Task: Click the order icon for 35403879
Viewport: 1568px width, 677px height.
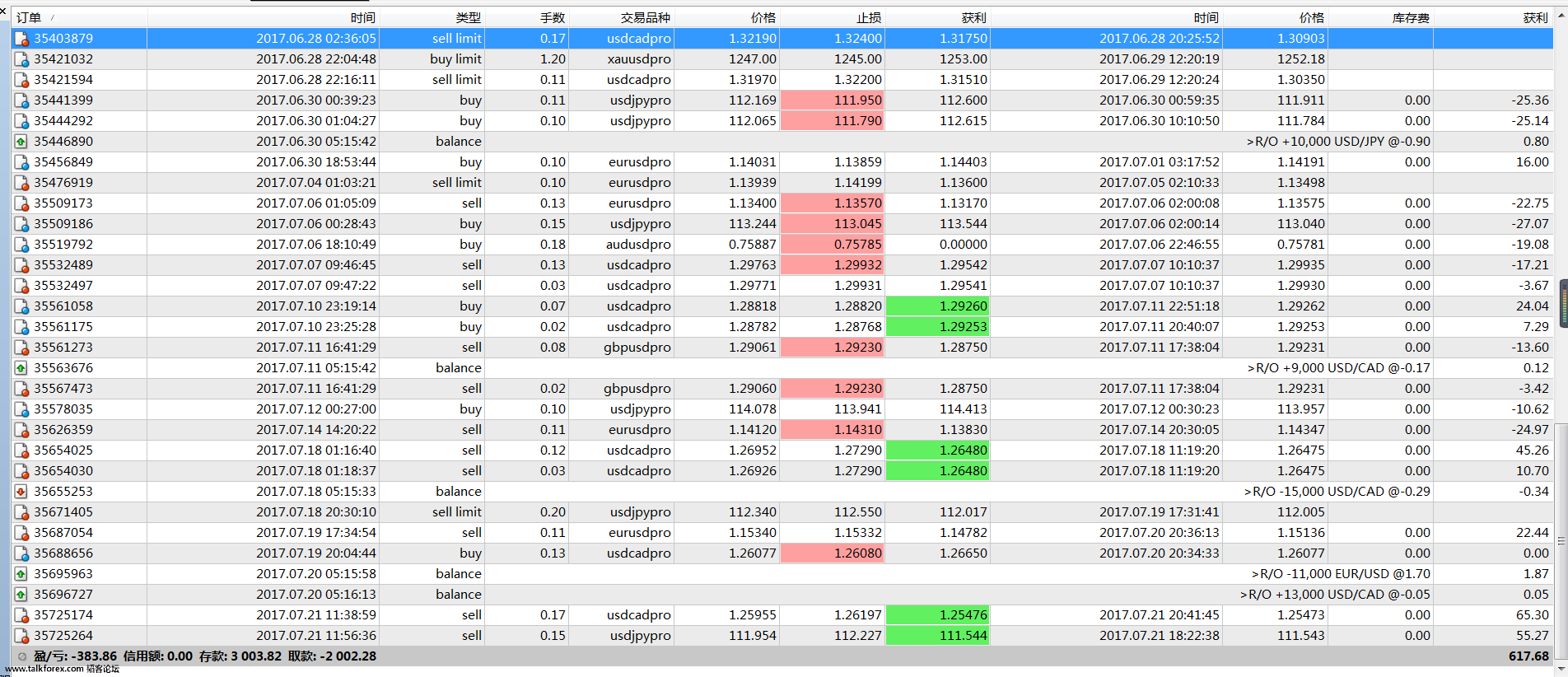Action: click(x=21, y=39)
